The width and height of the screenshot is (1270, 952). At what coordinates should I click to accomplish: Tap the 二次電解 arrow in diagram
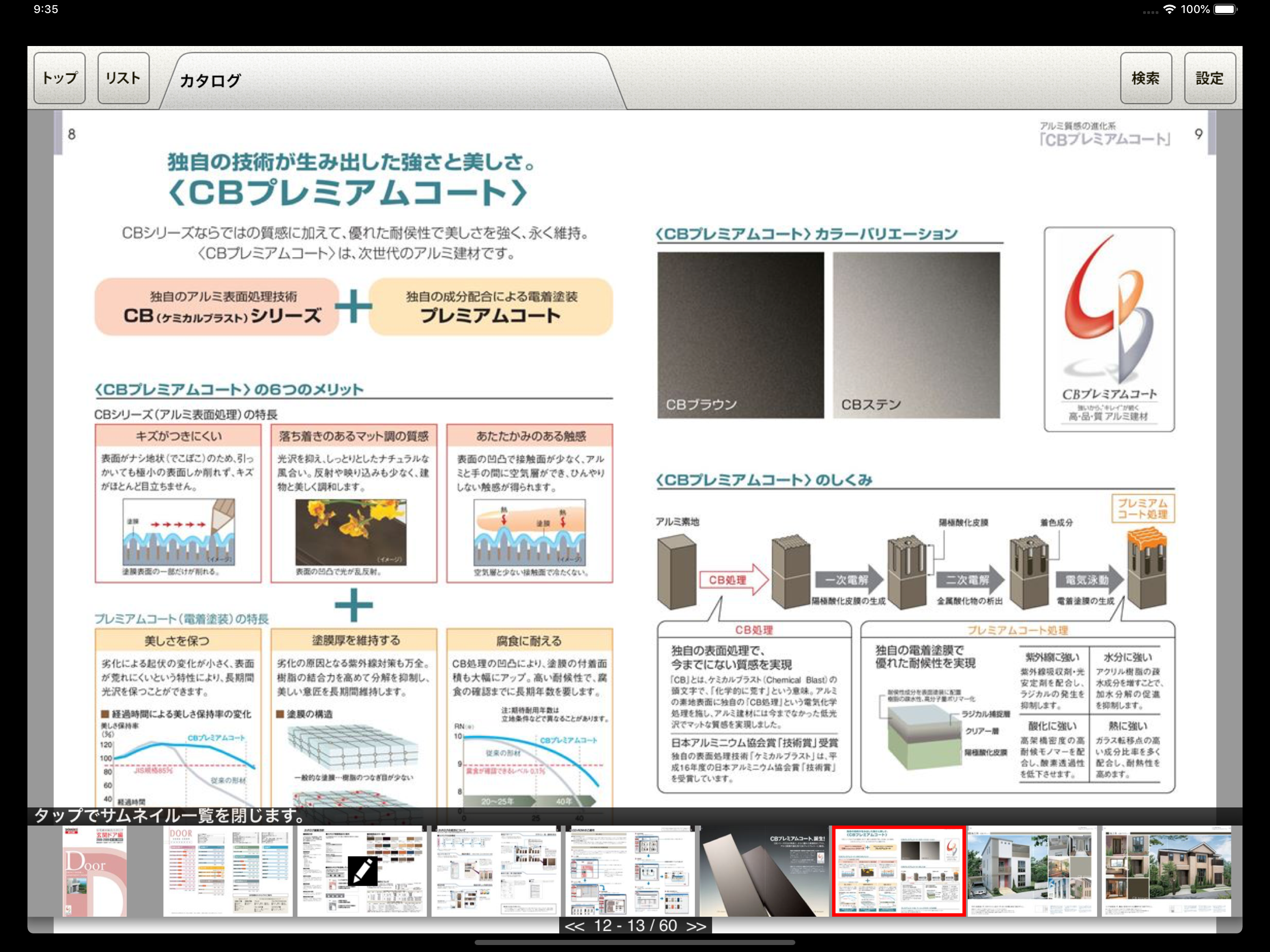pos(971,580)
